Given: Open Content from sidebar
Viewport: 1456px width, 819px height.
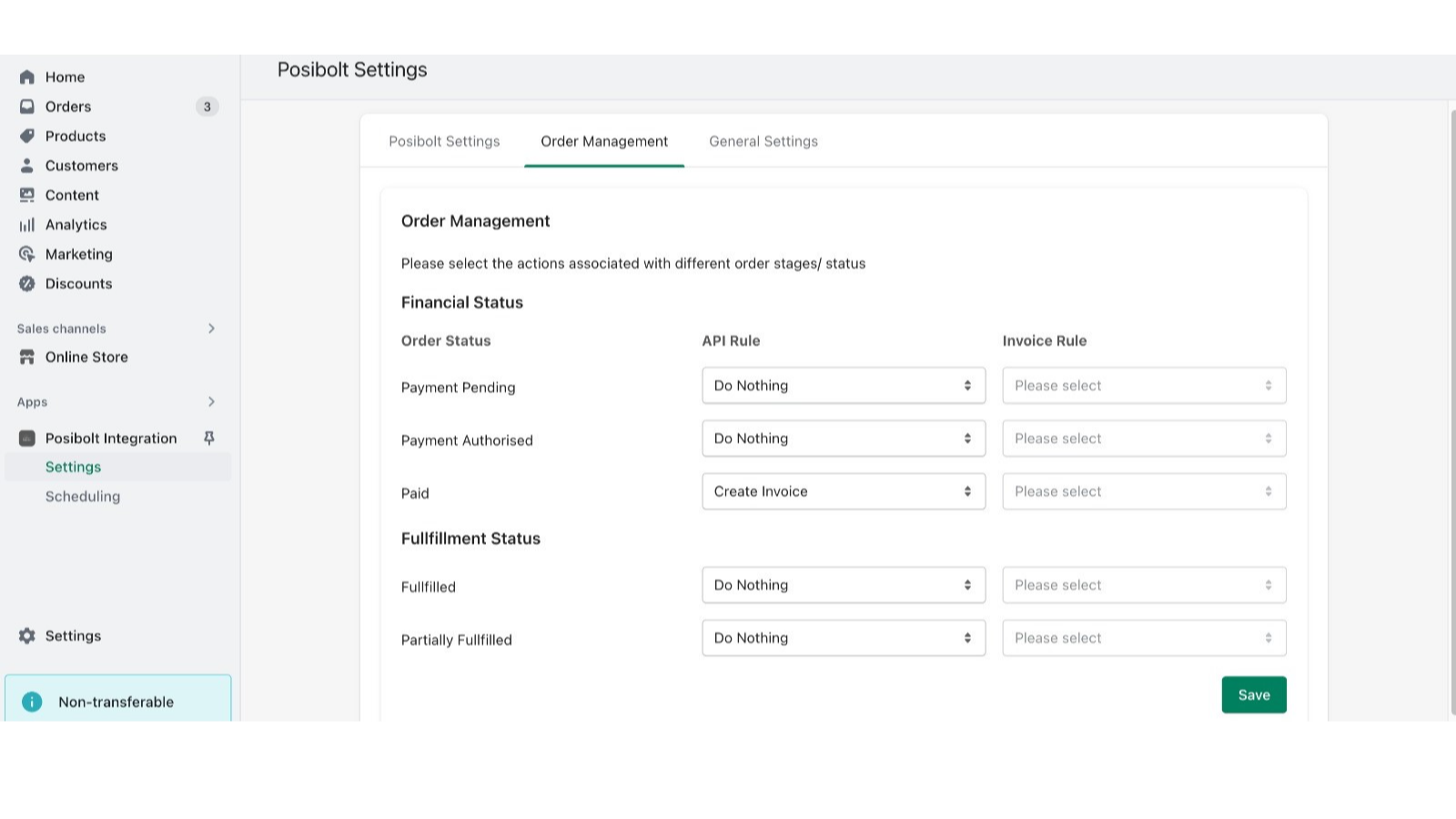Looking at the screenshot, I should (x=72, y=195).
